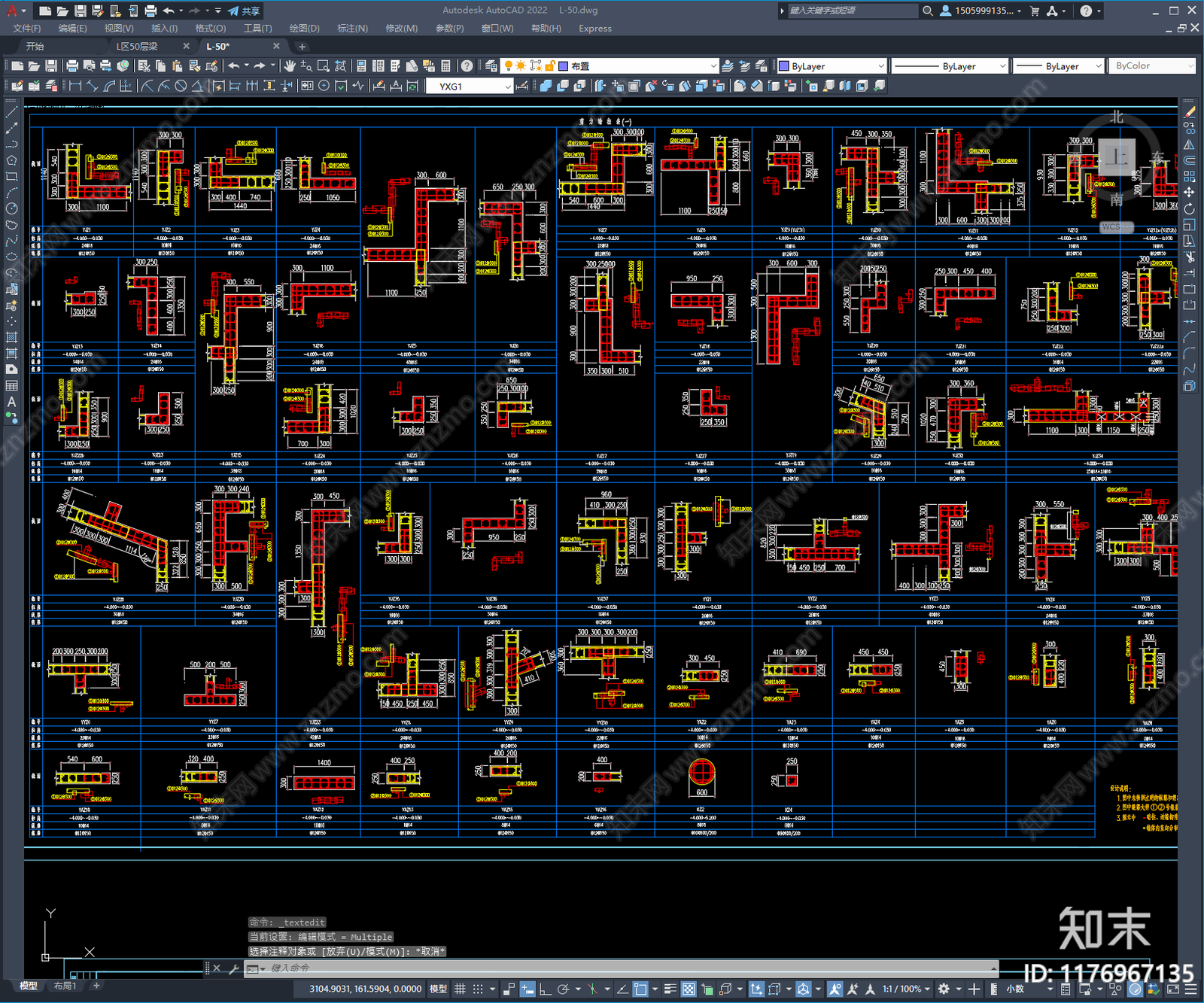
Task: Select the Move modify tool
Action: (1189, 192)
